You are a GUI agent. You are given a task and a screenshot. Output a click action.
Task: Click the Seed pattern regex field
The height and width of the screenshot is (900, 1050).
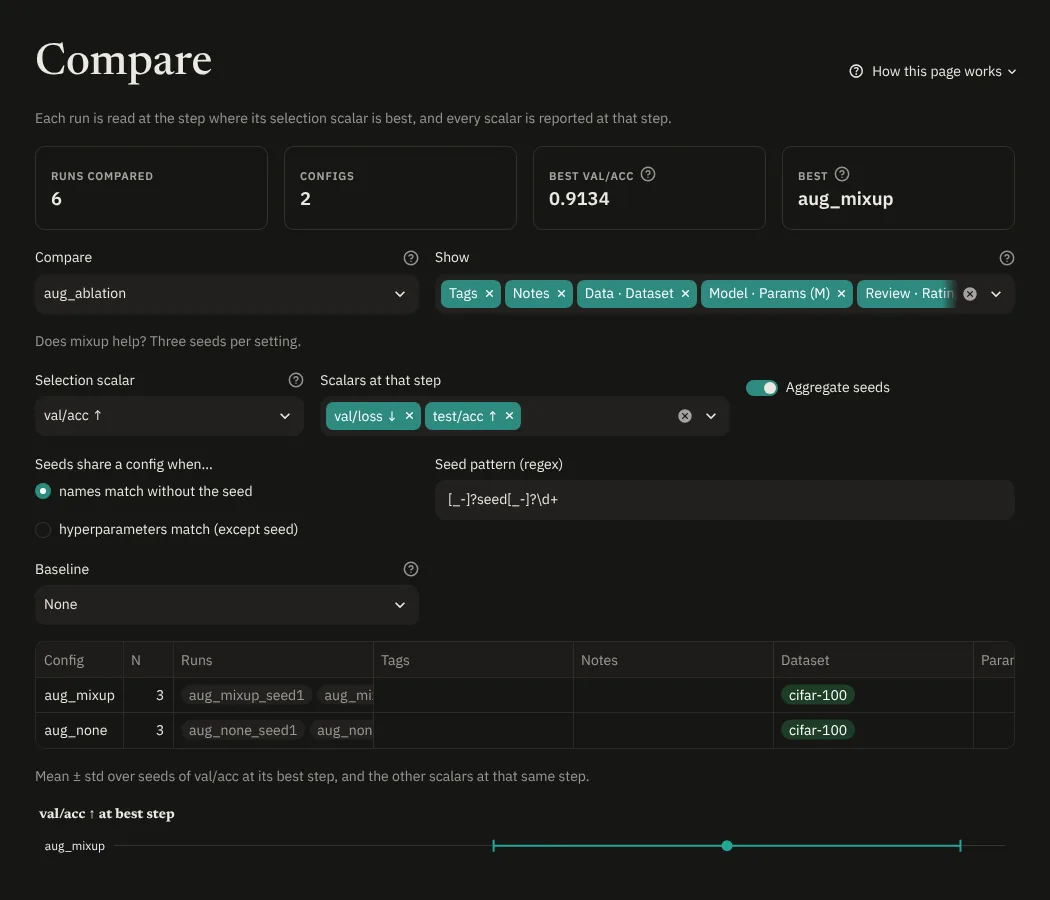pyautogui.click(x=725, y=500)
